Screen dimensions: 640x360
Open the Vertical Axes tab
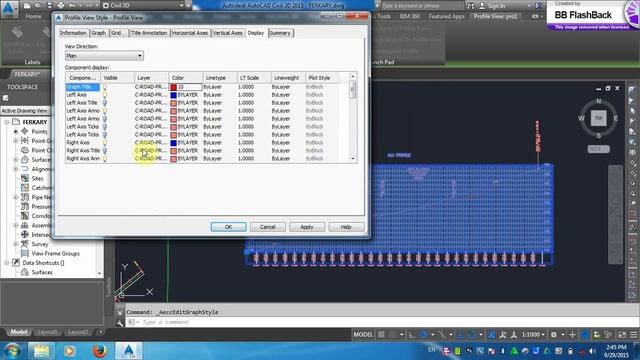228,33
